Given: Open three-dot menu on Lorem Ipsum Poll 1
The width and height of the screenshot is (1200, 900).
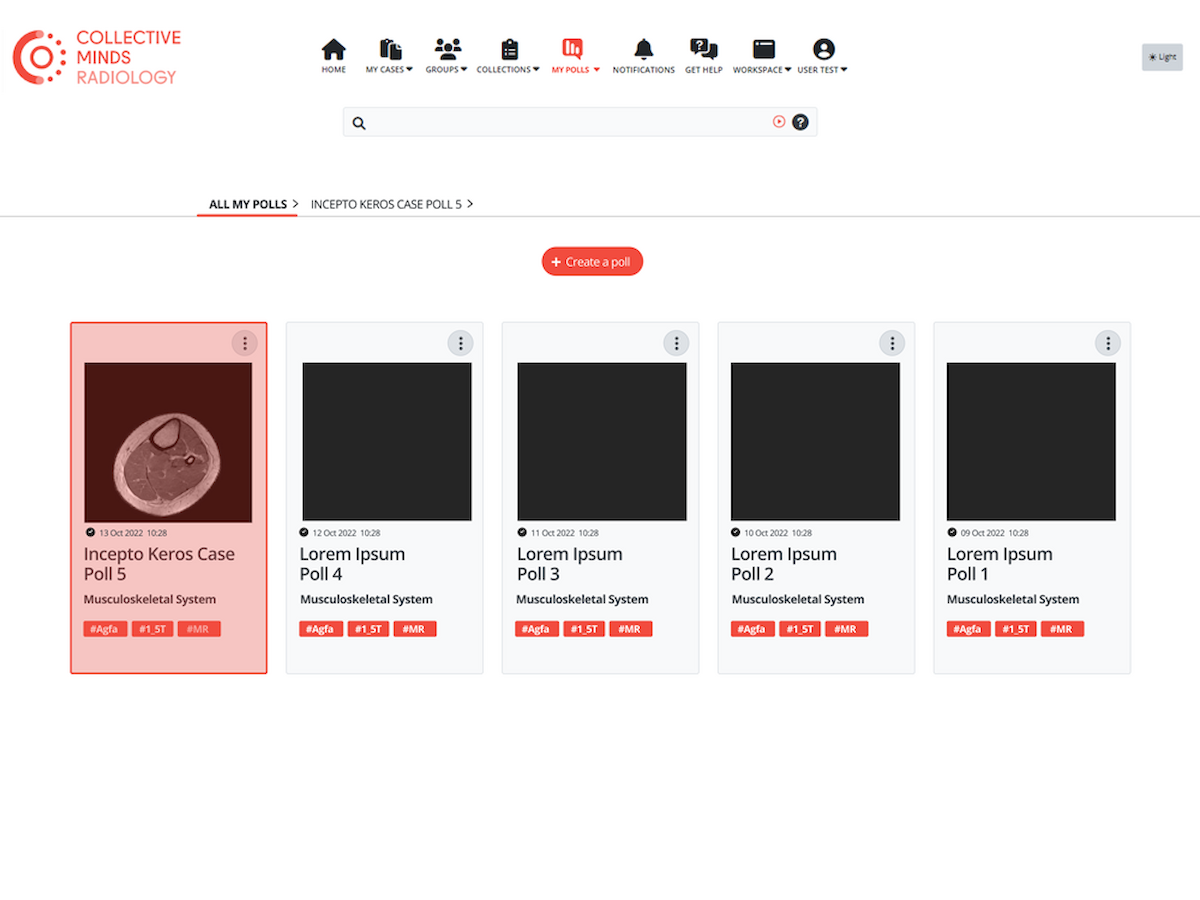Looking at the screenshot, I should coord(1107,343).
